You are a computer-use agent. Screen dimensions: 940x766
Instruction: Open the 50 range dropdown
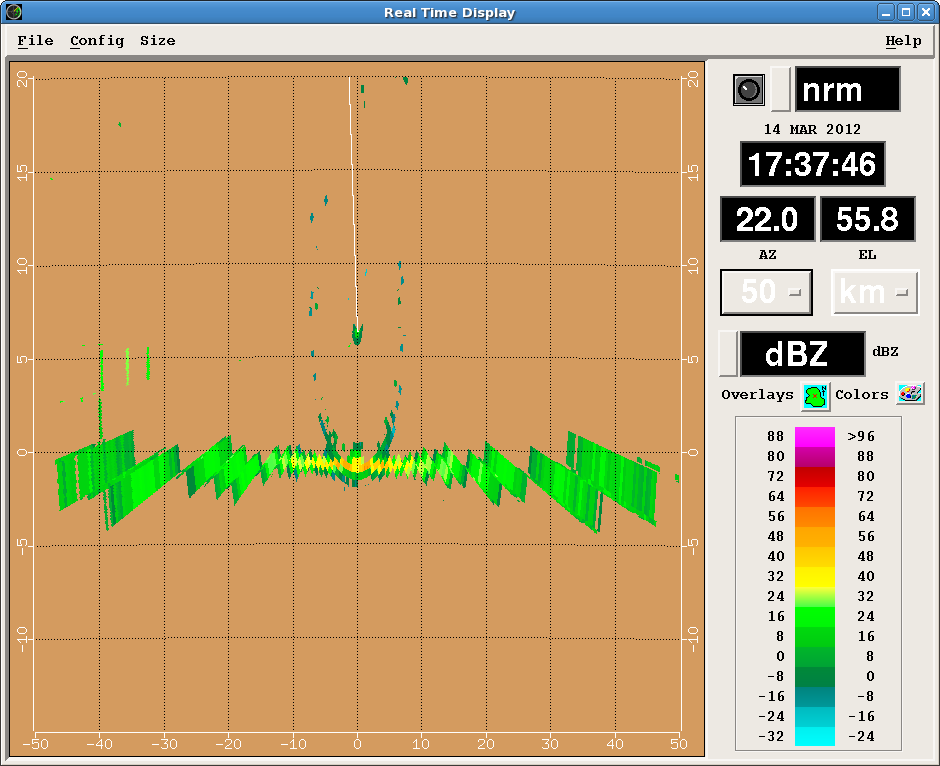[766, 292]
